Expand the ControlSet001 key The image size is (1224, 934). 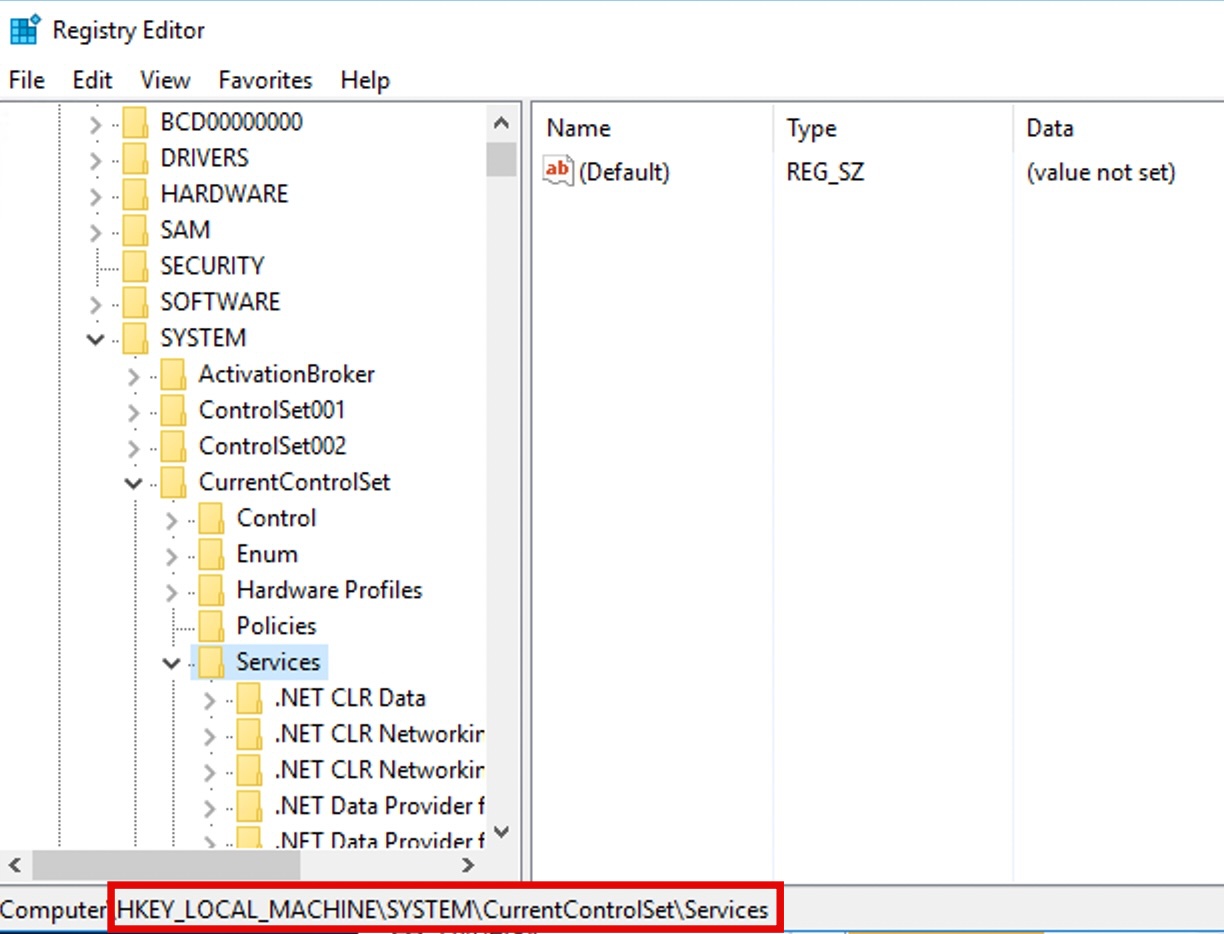(x=133, y=413)
